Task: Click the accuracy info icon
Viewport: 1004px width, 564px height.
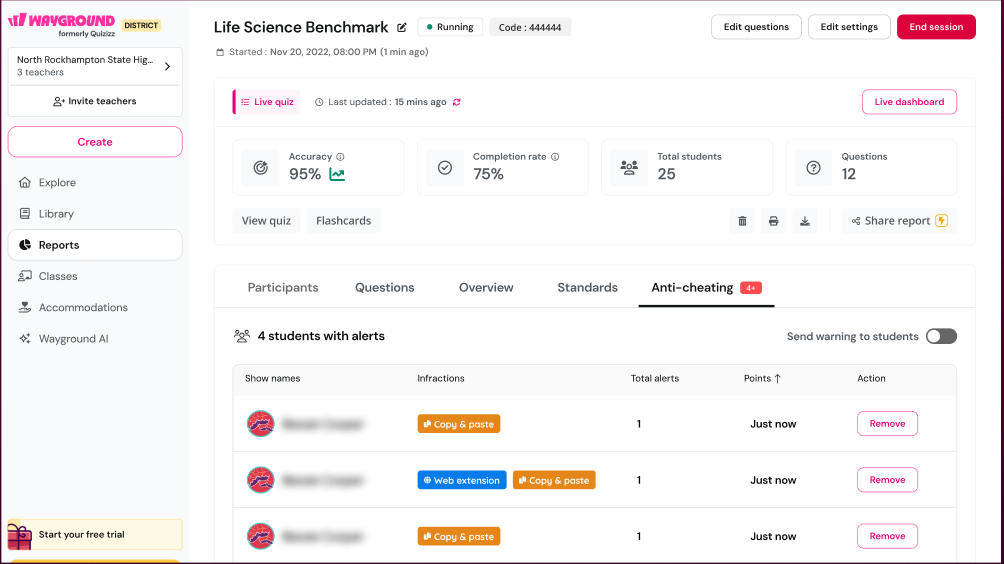Action: (341, 157)
